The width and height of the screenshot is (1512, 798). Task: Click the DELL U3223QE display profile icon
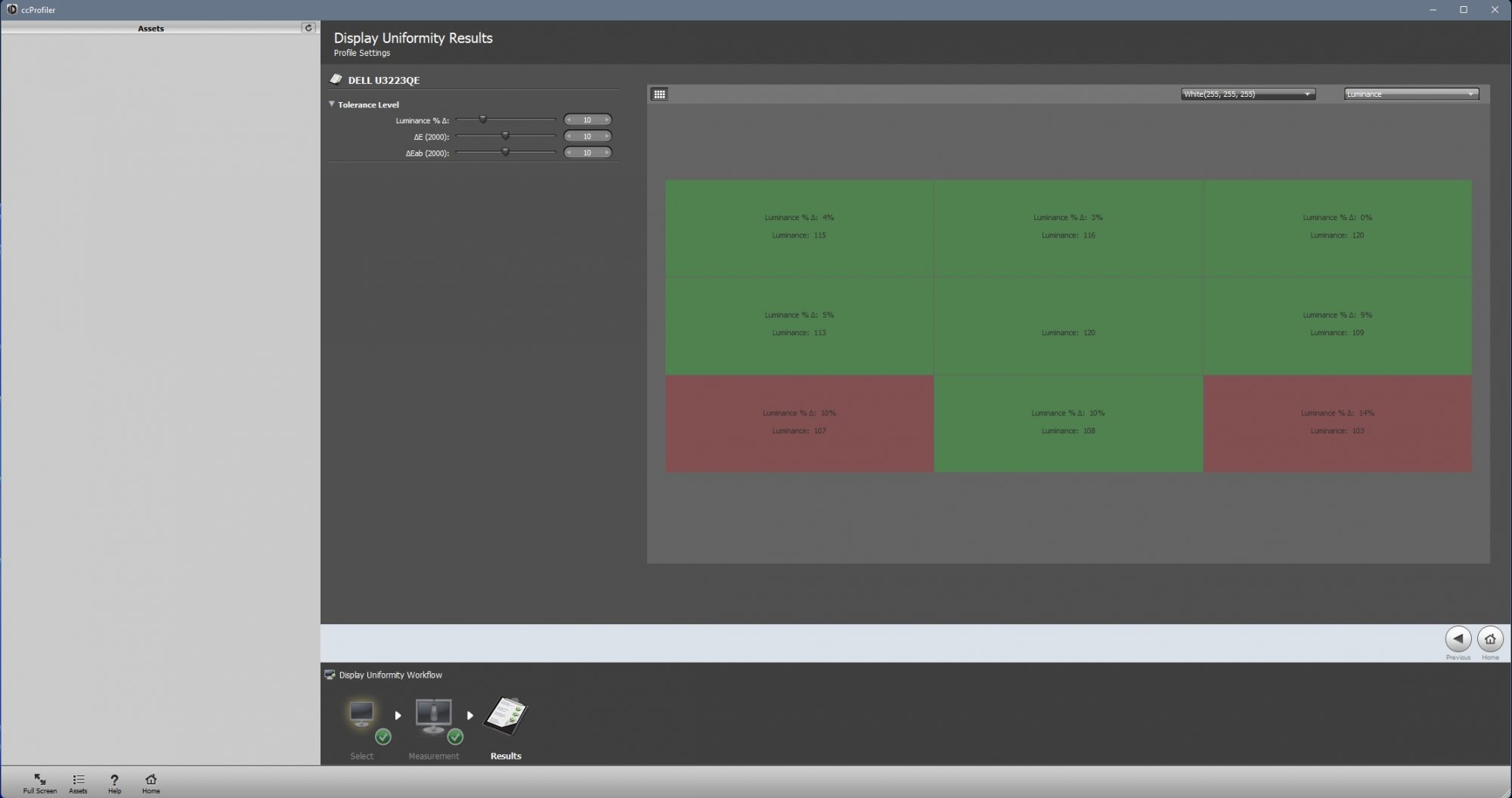pyautogui.click(x=336, y=79)
